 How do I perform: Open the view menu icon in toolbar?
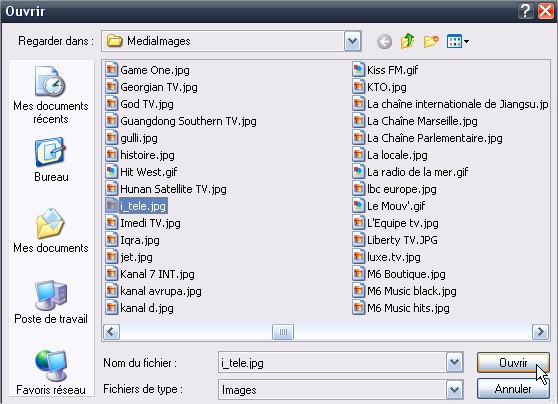point(458,41)
